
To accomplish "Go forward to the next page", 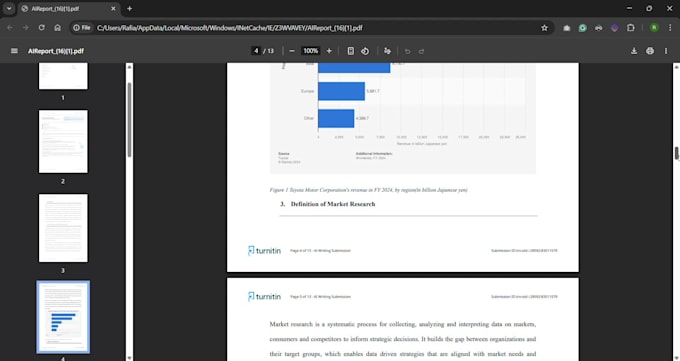I will click(x=25, y=28).
